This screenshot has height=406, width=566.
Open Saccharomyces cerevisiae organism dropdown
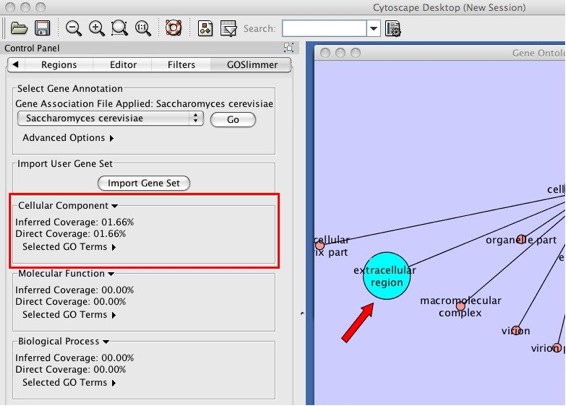pyautogui.click(x=110, y=118)
